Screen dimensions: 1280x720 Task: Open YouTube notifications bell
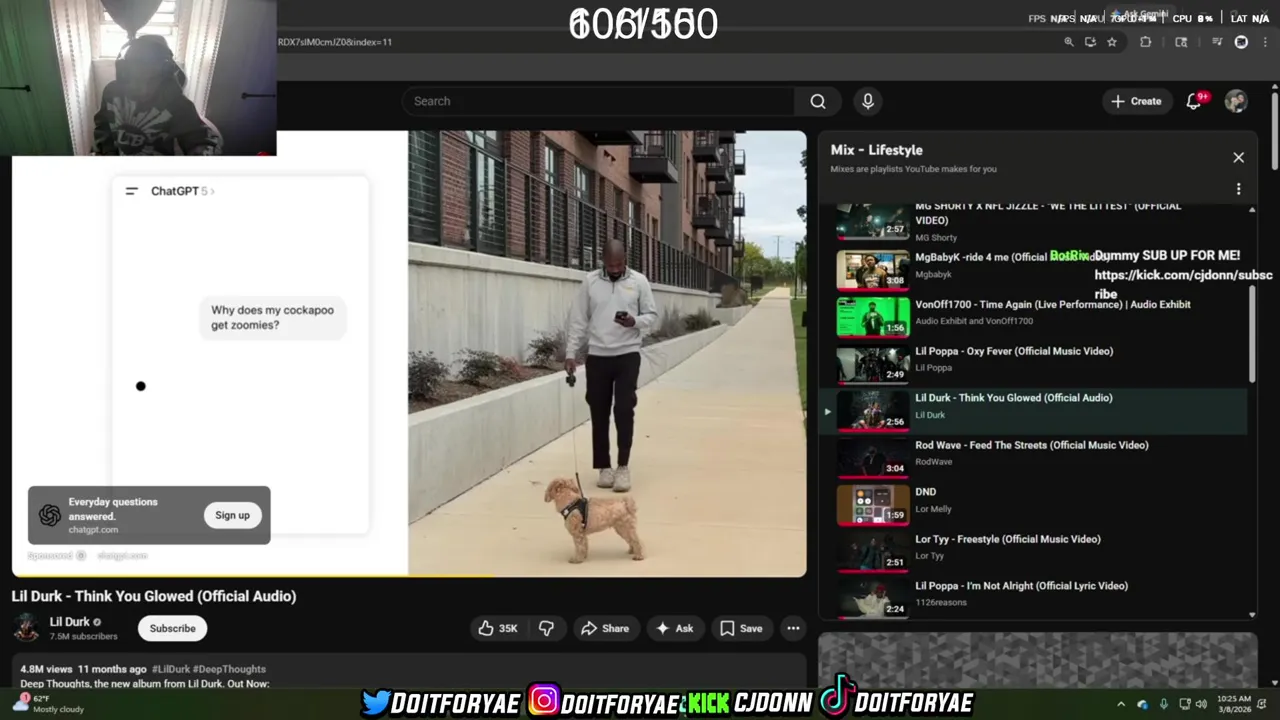point(1194,101)
